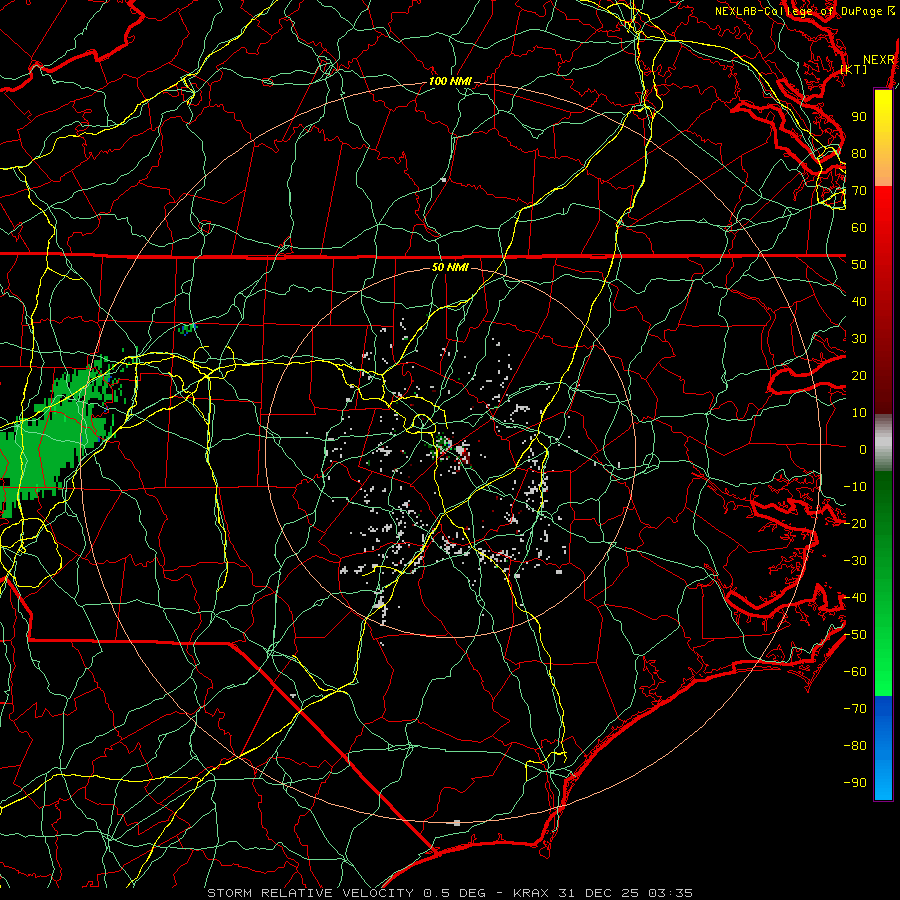This screenshot has height=900, width=900.
Task: Click the -40 scale value
Action: [x=855, y=598]
